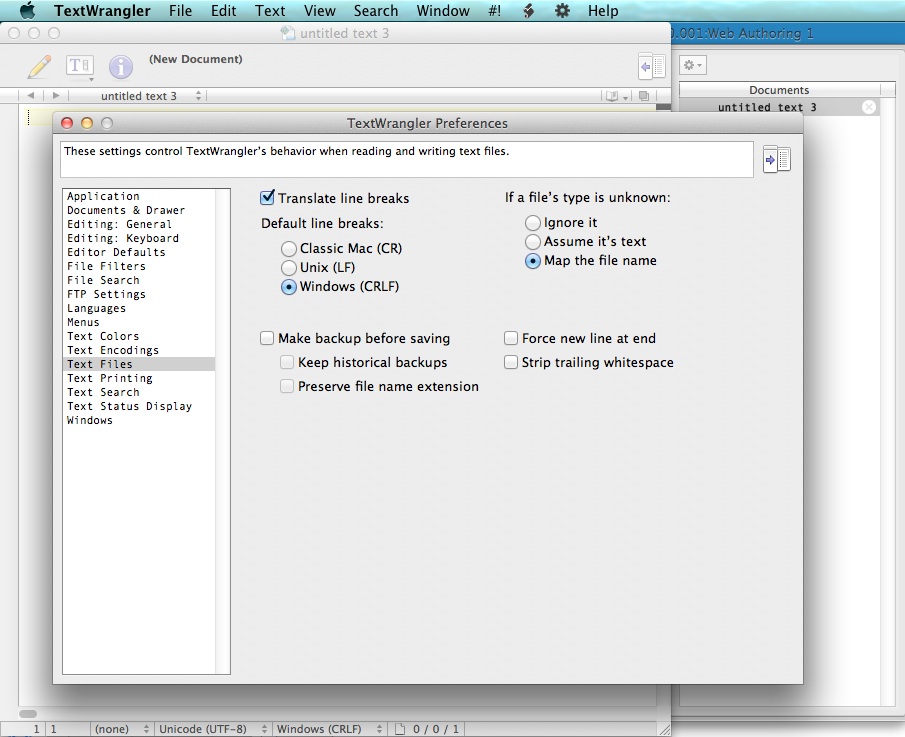Select Application in the preferences list
The height and width of the screenshot is (737, 905).
139,196
